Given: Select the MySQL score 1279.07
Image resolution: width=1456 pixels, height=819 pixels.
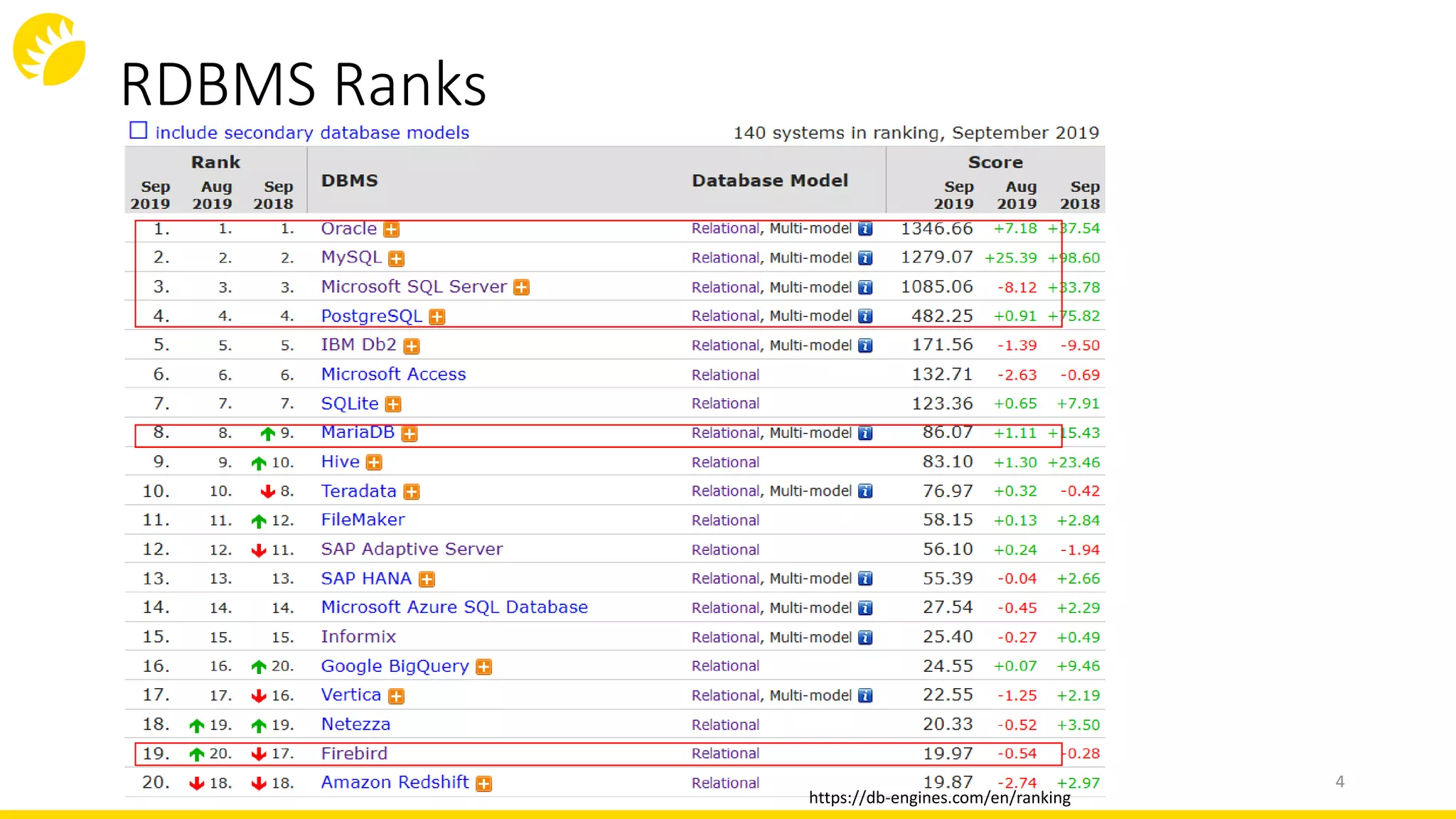Looking at the screenshot, I should [x=936, y=257].
